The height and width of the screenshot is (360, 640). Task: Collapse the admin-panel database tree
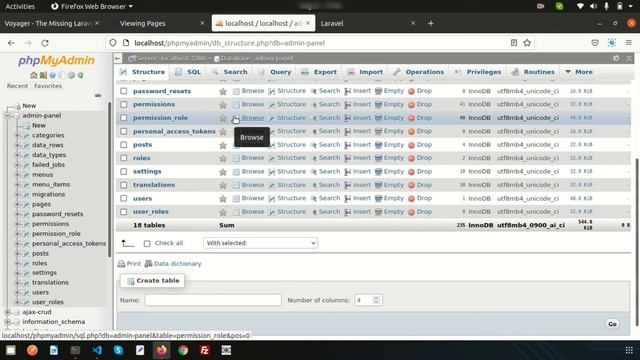[7, 116]
